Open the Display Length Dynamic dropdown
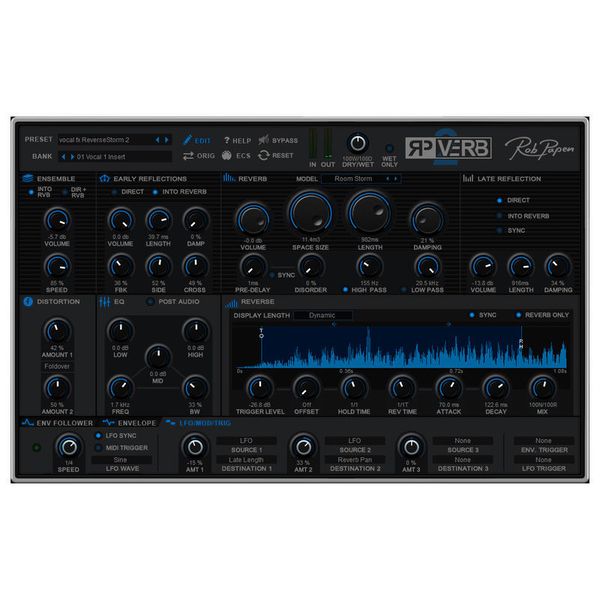Viewport: 600px width, 600px height. [x=322, y=315]
